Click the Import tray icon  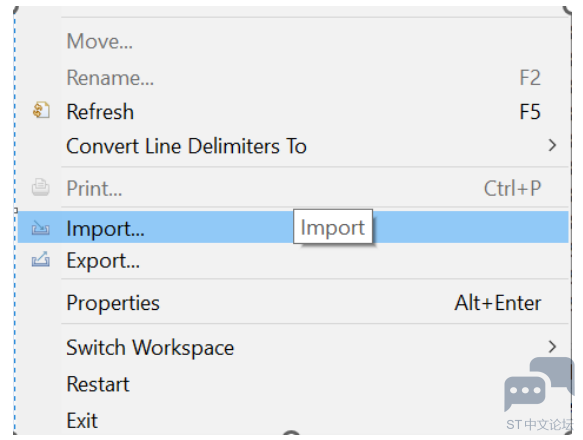click(41, 228)
